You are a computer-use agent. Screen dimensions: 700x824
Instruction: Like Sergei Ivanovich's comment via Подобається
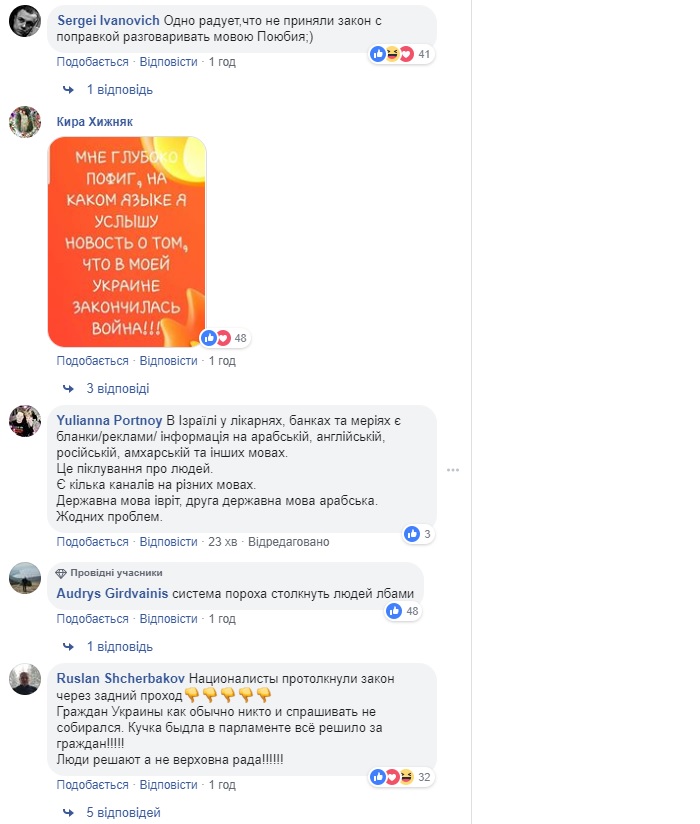coord(92,62)
